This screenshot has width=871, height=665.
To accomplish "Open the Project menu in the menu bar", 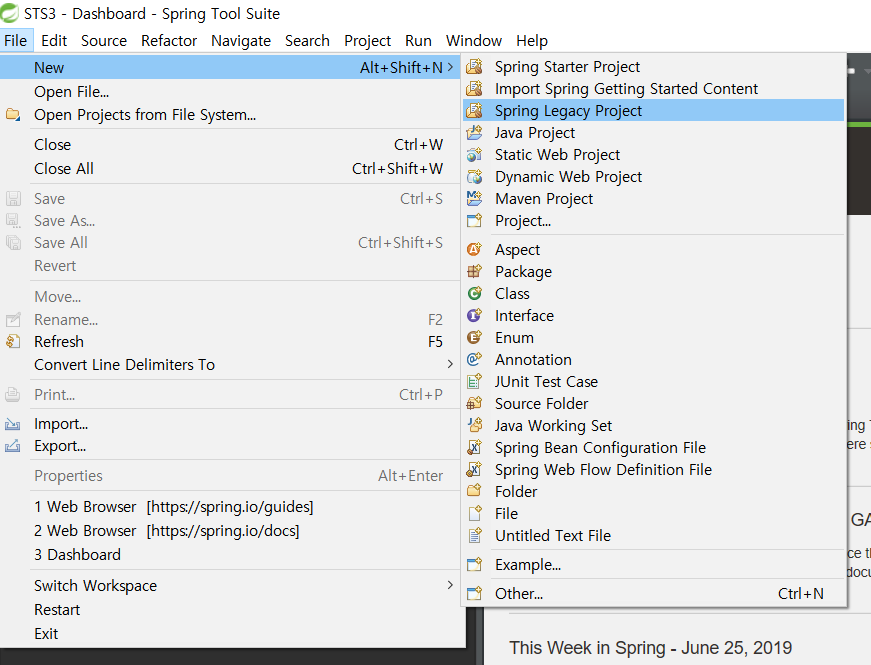I will (367, 41).
